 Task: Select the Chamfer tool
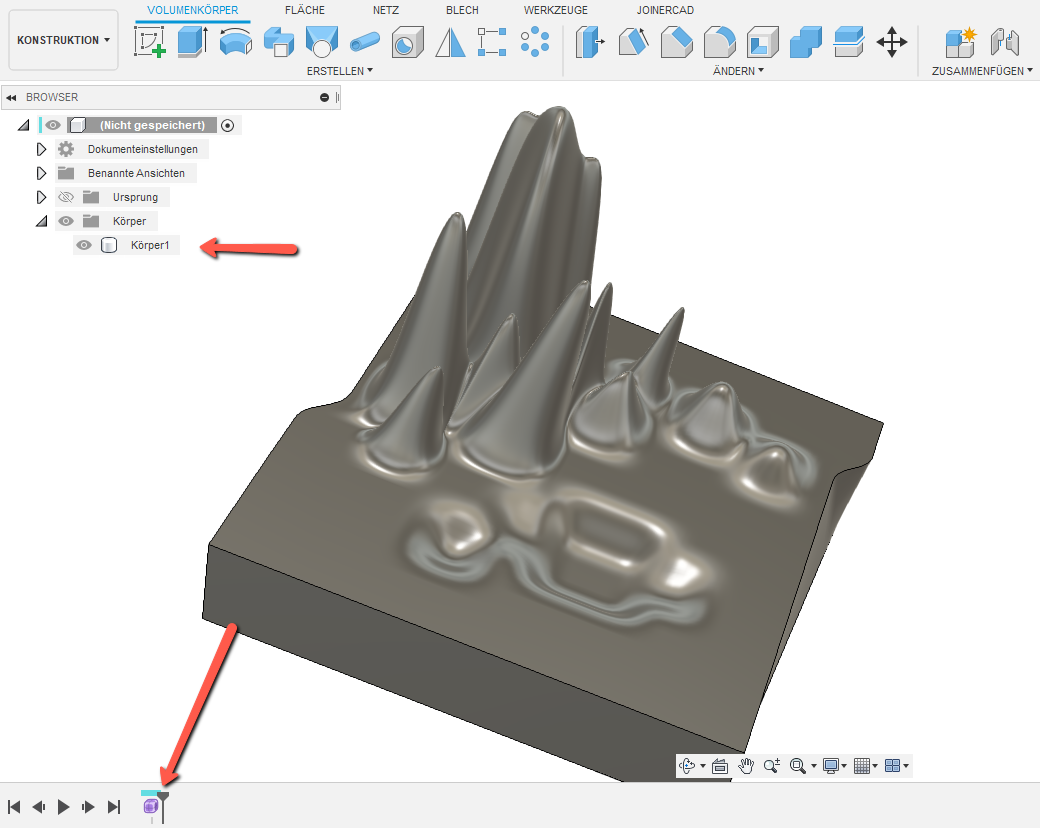[677, 42]
